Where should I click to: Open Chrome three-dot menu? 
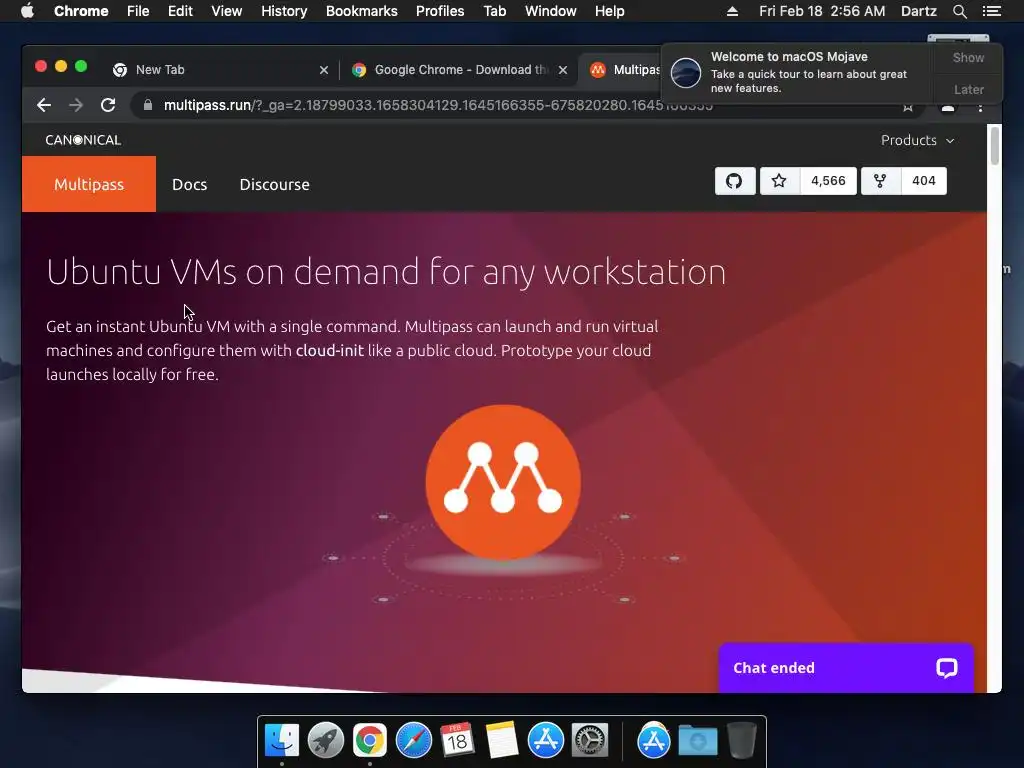coord(980,108)
